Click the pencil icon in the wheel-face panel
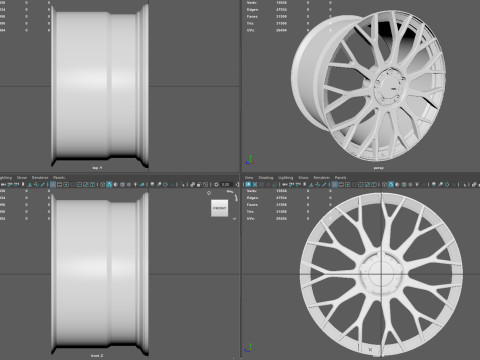 pos(324,184)
